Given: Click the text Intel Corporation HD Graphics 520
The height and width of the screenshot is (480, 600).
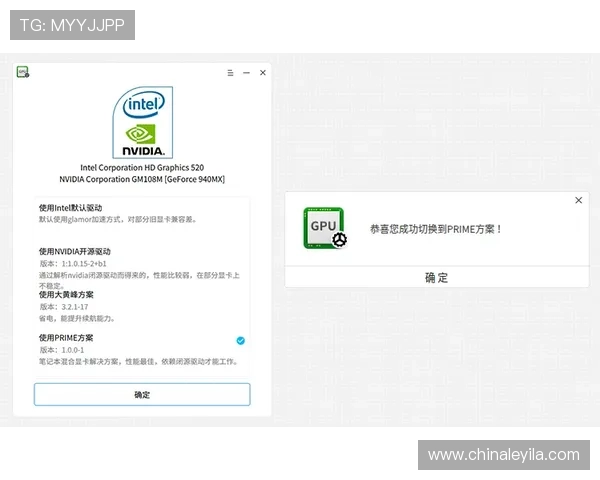Looking at the screenshot, I should (x=142, y=168).
